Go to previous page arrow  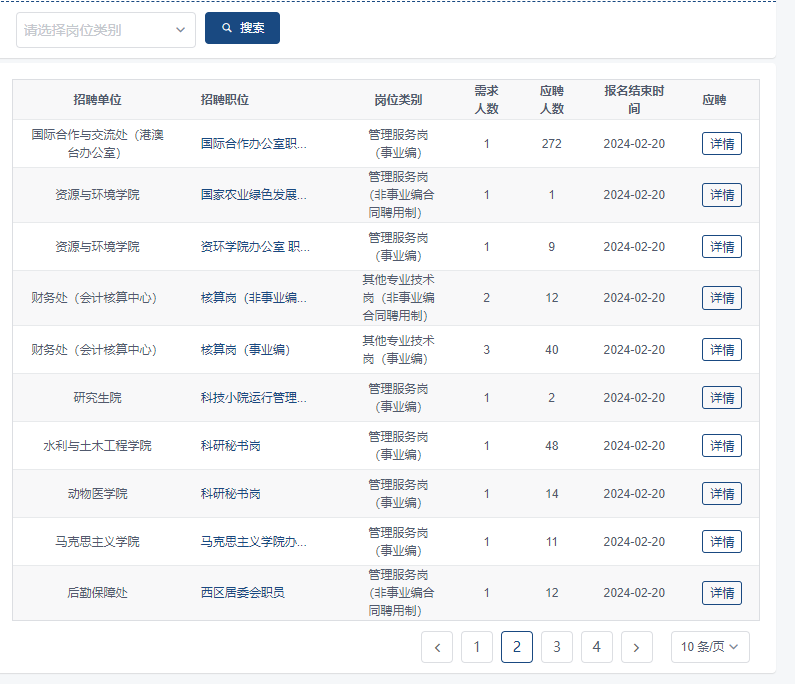(x=437, y=647)
